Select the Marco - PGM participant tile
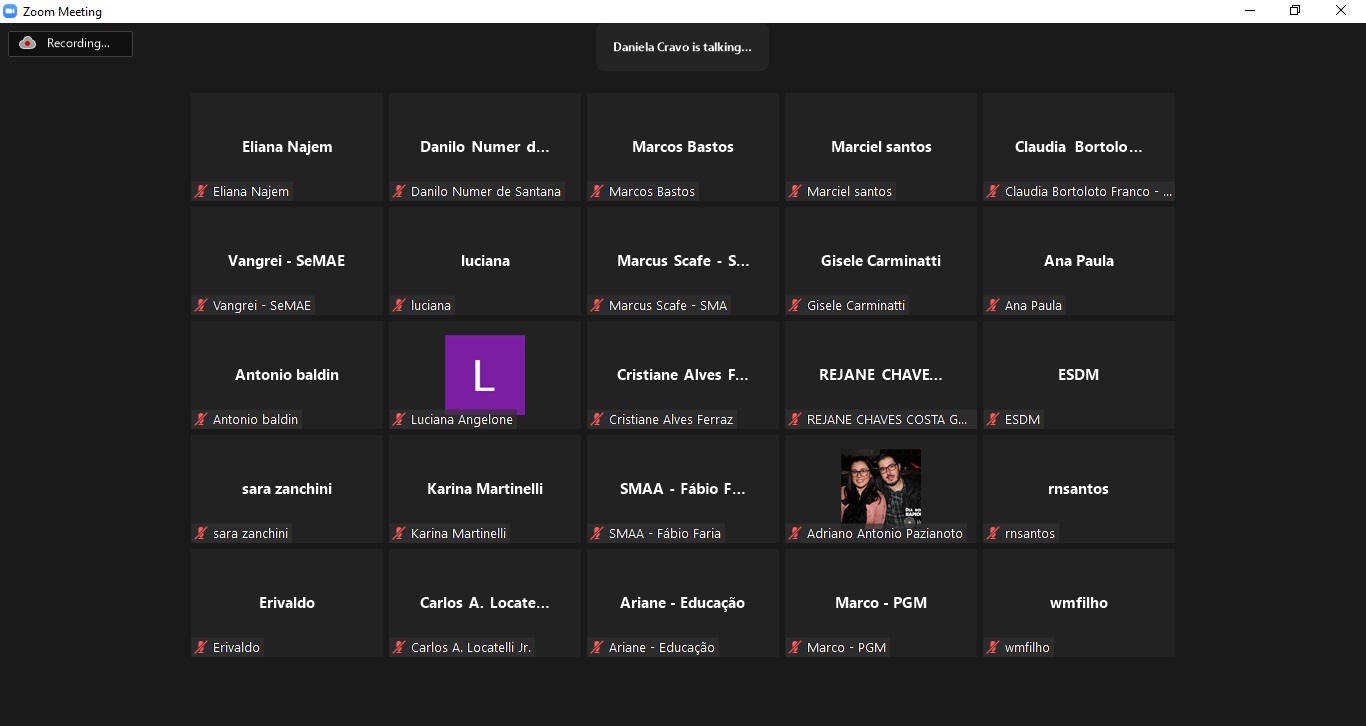This screenshot has width=1366, height=726. pyautogui.click(x=881, y=603)
